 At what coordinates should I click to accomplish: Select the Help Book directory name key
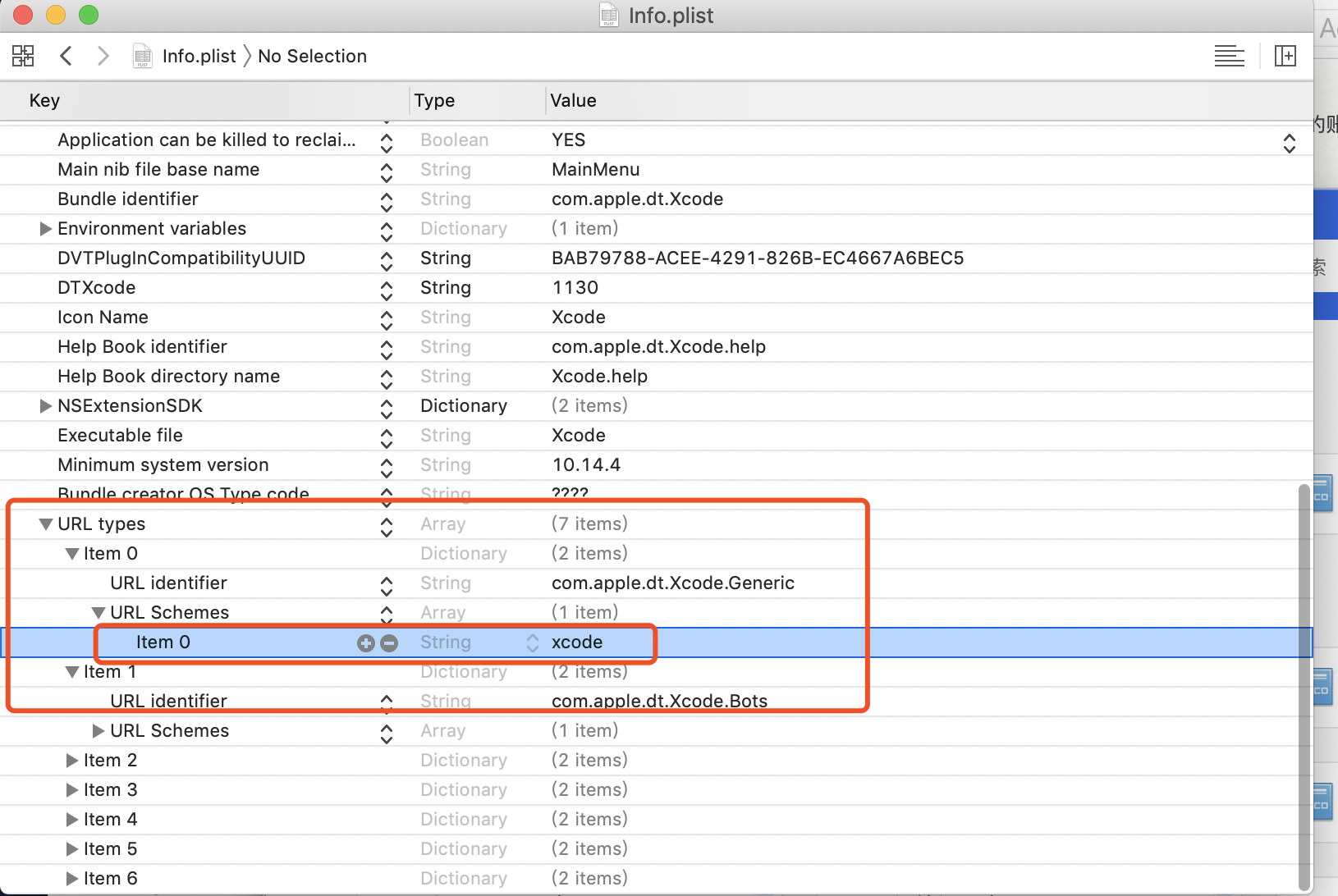pyautogui.click(x=168, y=376)
